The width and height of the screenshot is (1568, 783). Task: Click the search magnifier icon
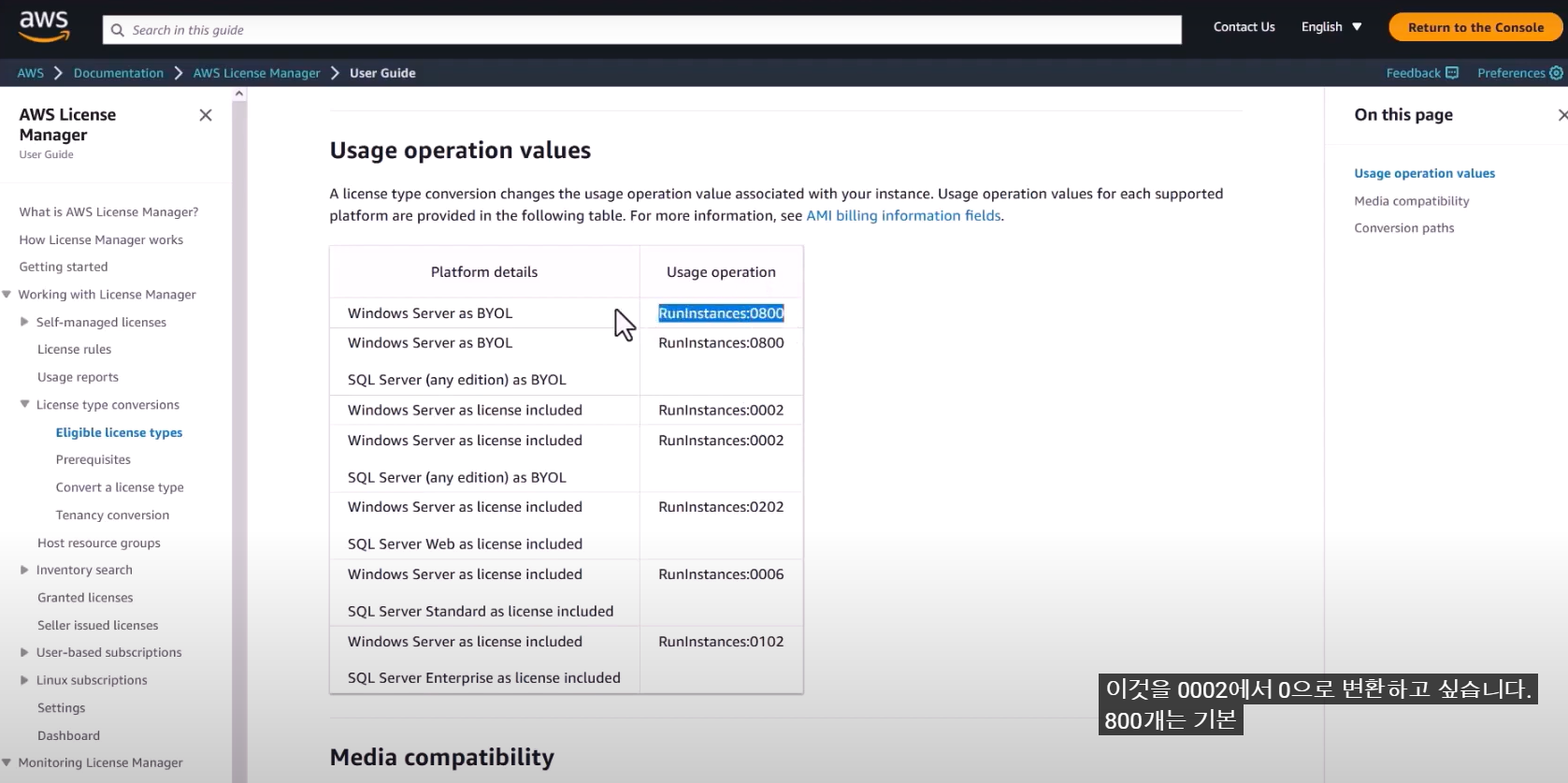118,30
